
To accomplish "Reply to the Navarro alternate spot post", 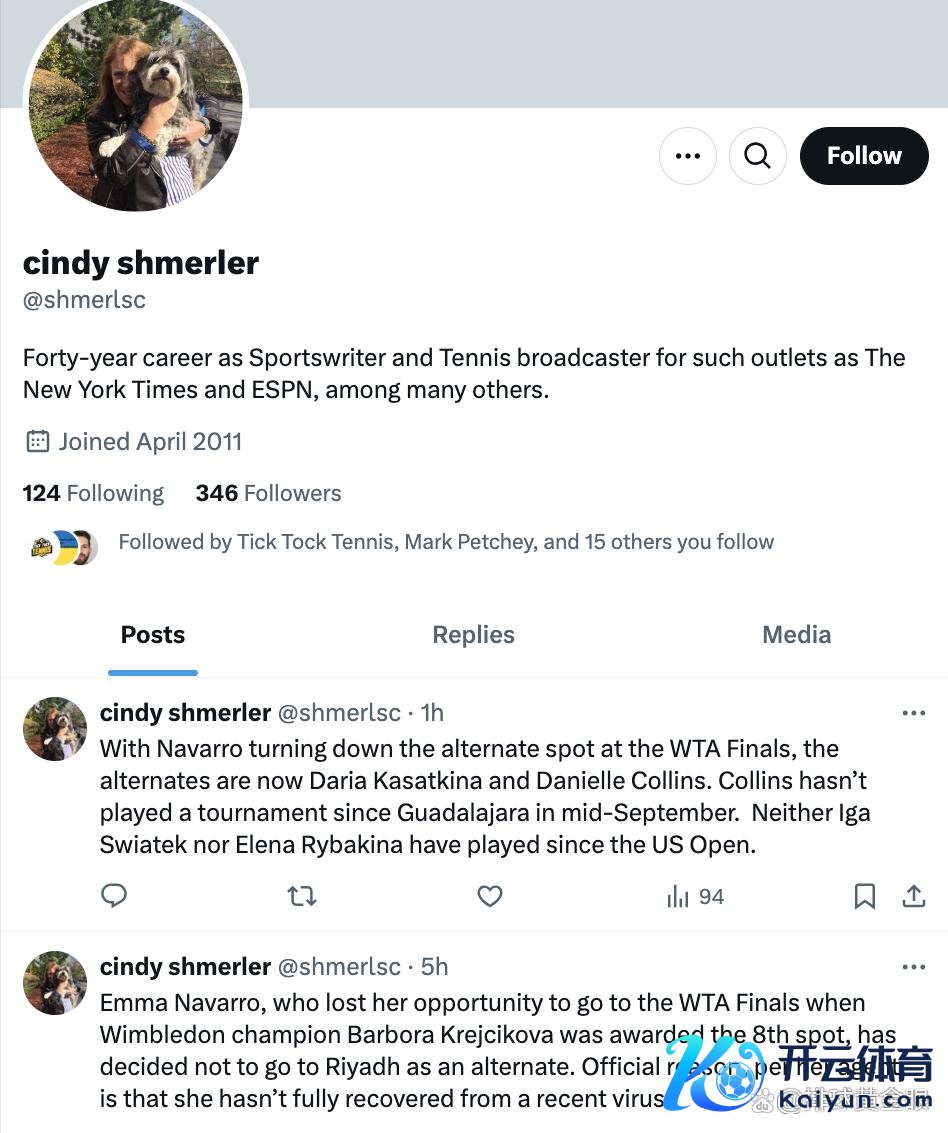I will tap(114, 896).
